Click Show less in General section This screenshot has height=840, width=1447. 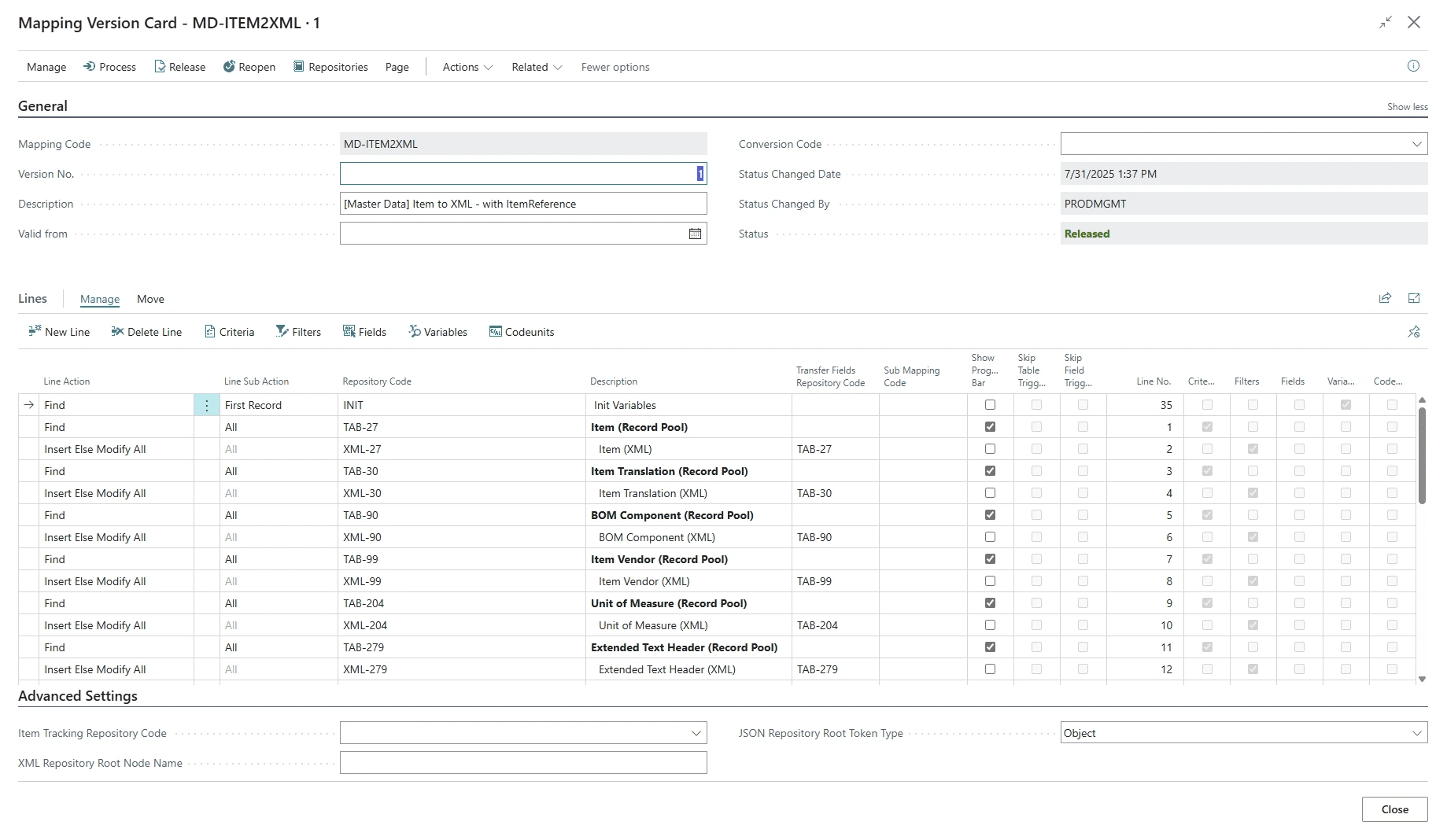(1407, 107)
